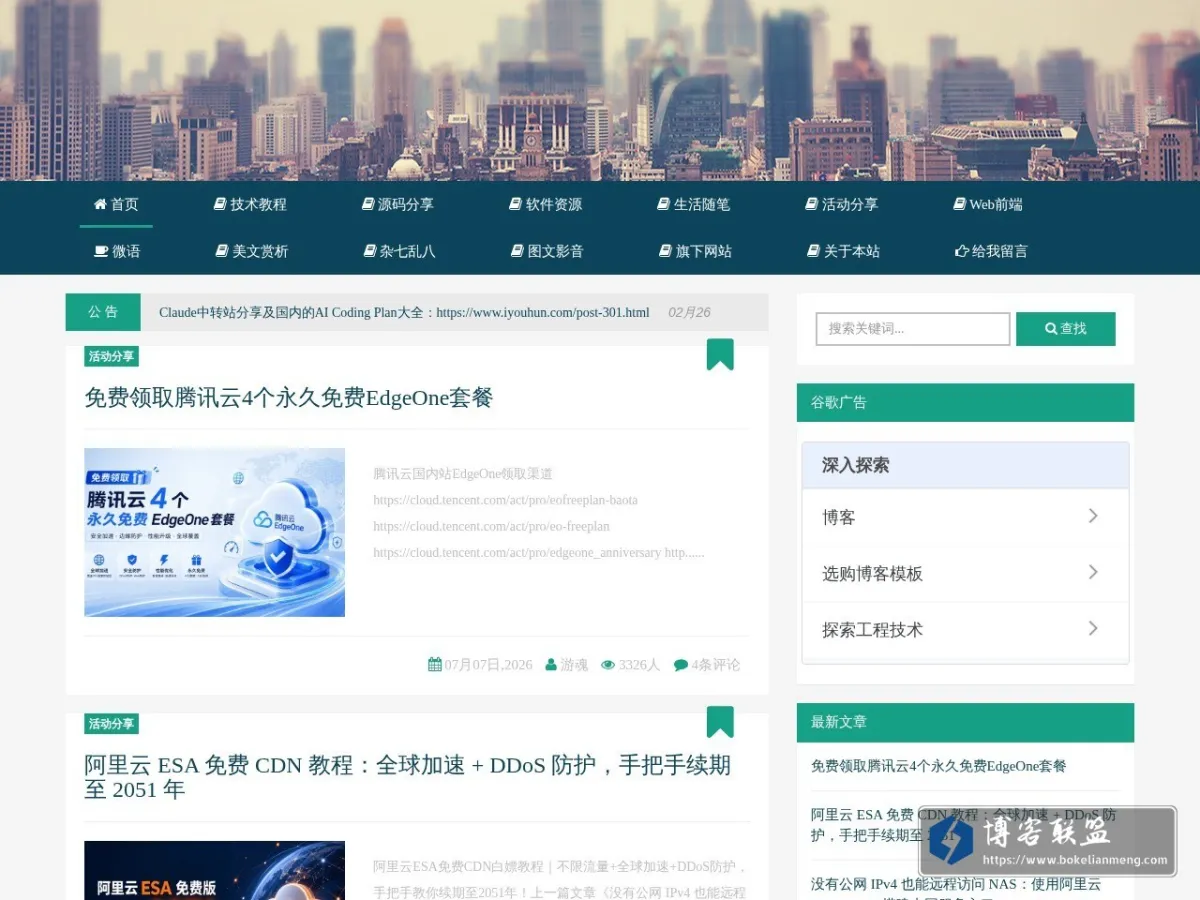This screenshot has width=1200, height=900.
Task: Open the 源码分享 menu item
Action: coord(398,204)
